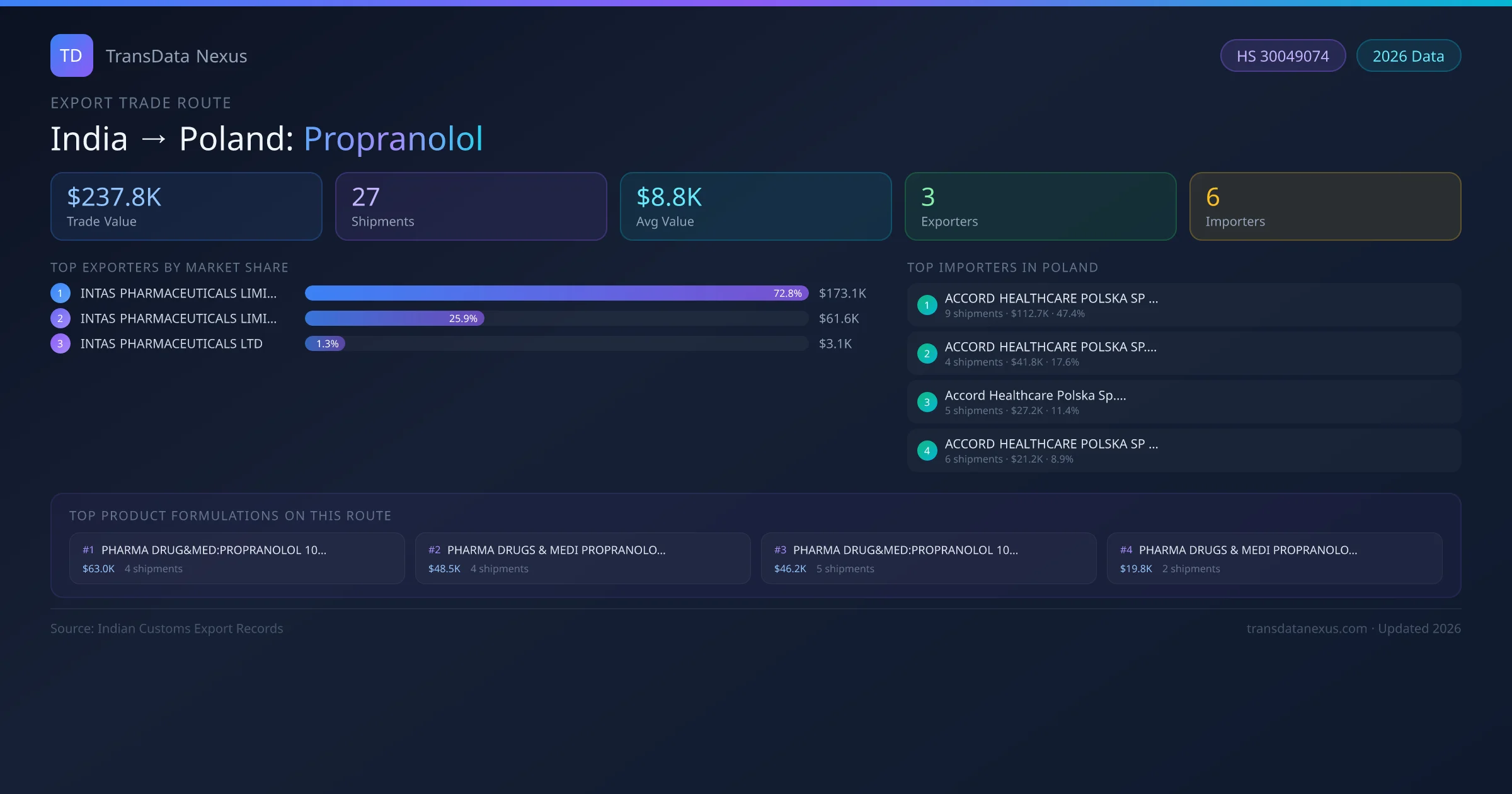Screen dimensions: 1512x794
Task: Click importer rank 1 green badge
Action: pos(927,305)
